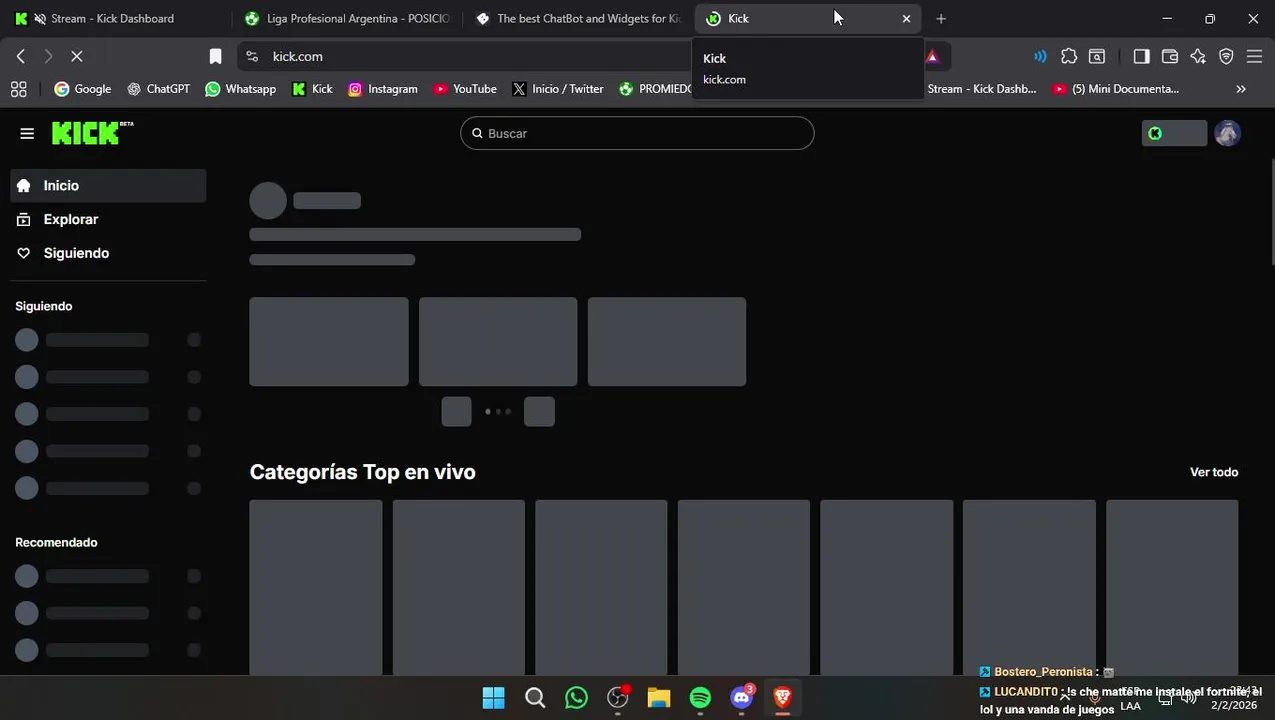Open Spotify from the taskbar
The height and width of the screenshot is (720, 1275).
pos(700,697)
